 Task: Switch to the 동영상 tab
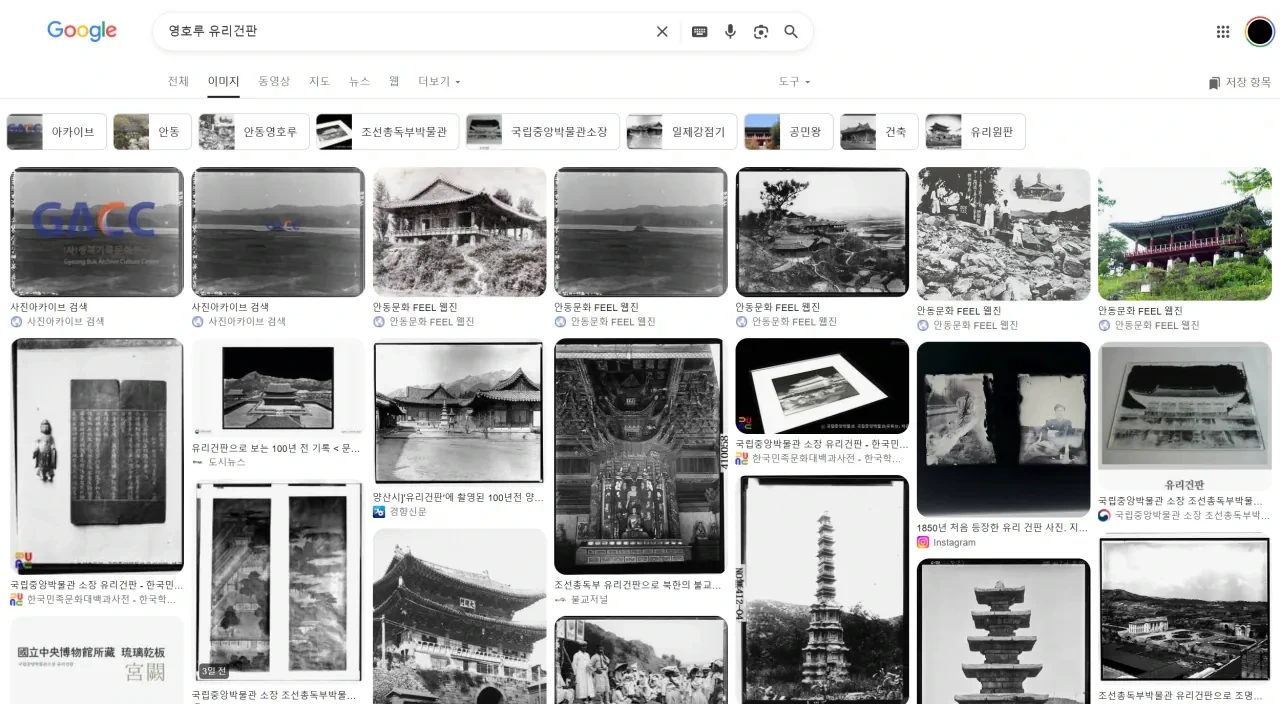tap(274, 81)
